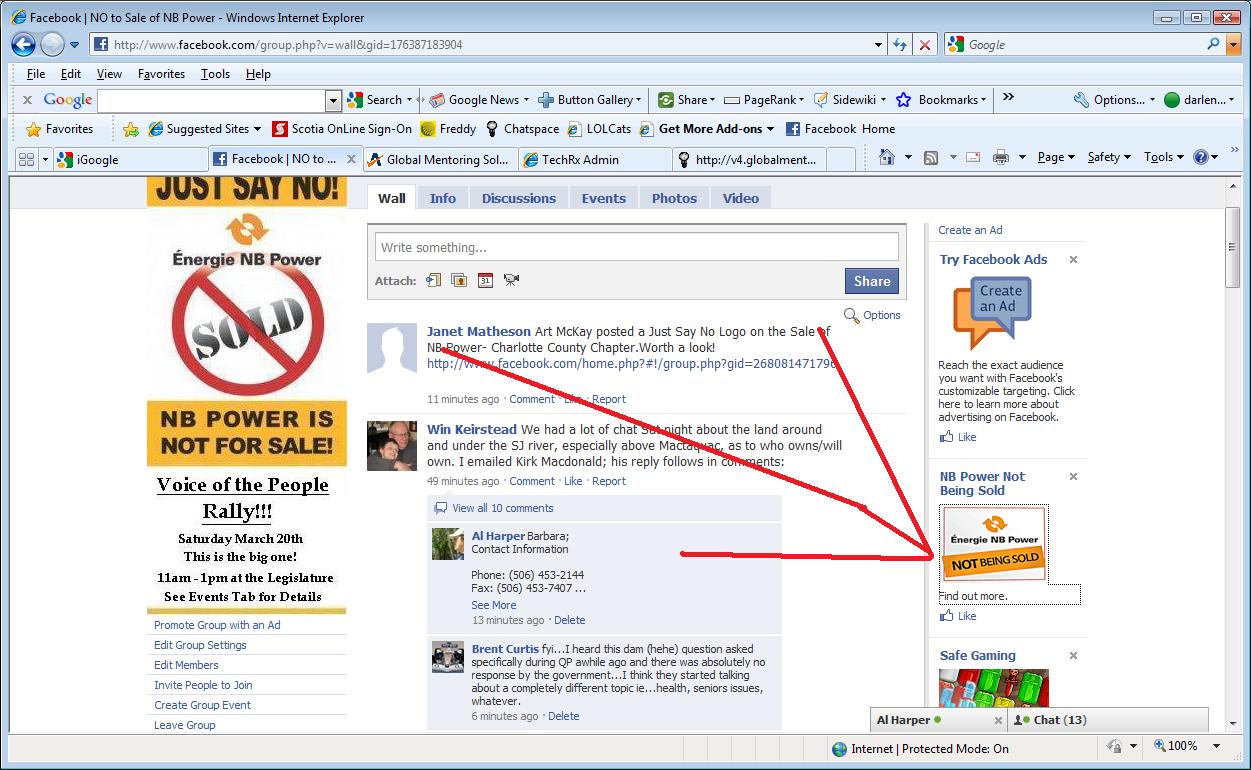Click Leave Group link
Image resolution: width=1251 pixels, height=770 pixels.
(184, 725)
